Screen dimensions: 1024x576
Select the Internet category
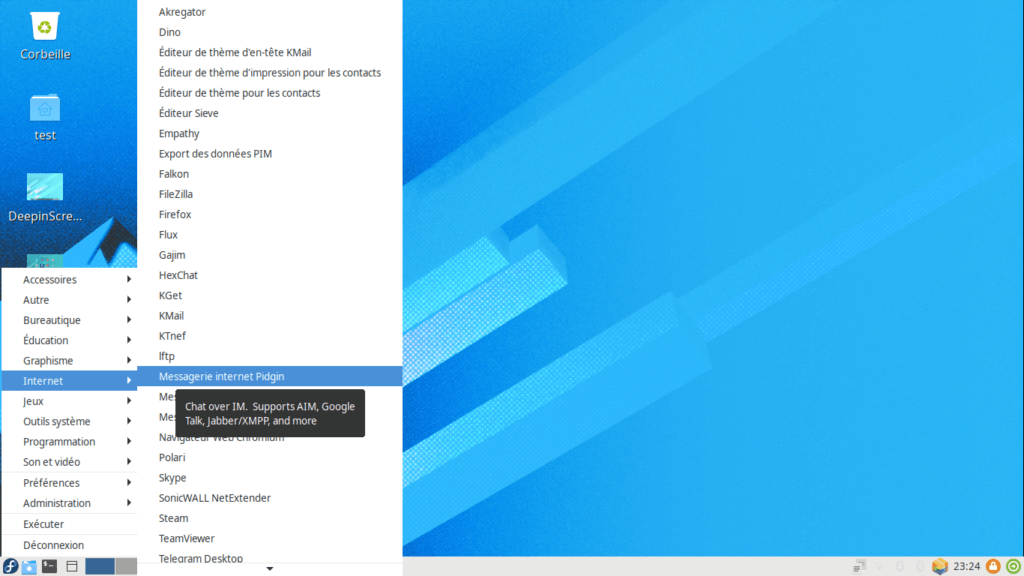[69, 381]
